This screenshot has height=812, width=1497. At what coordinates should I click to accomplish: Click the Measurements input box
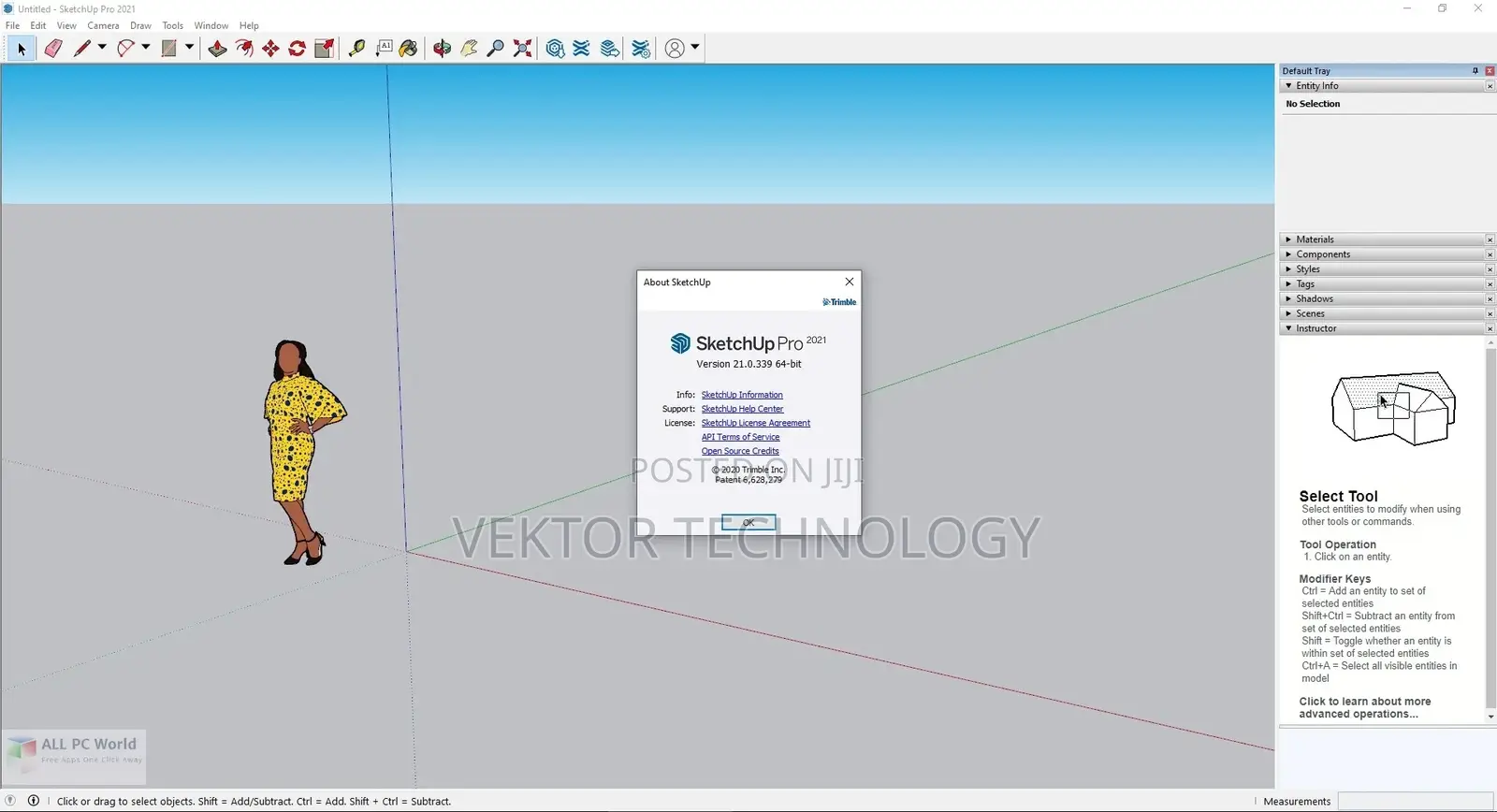pyautogui.click(x=1416, y=802)
